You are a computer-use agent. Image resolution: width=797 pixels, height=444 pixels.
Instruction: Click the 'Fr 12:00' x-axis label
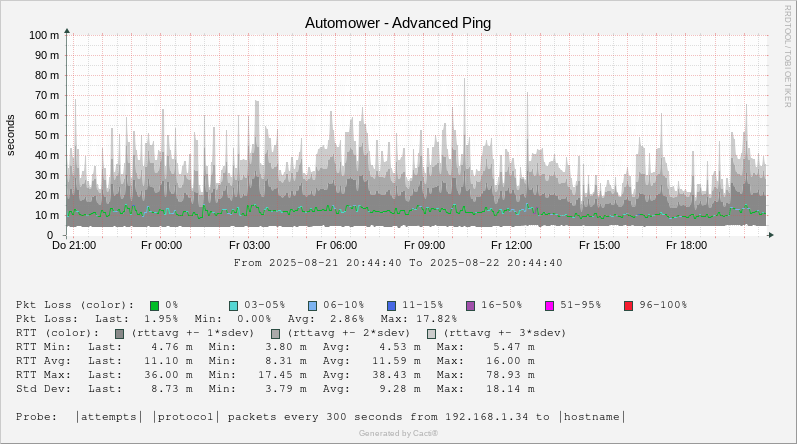(x=511, y=245)
